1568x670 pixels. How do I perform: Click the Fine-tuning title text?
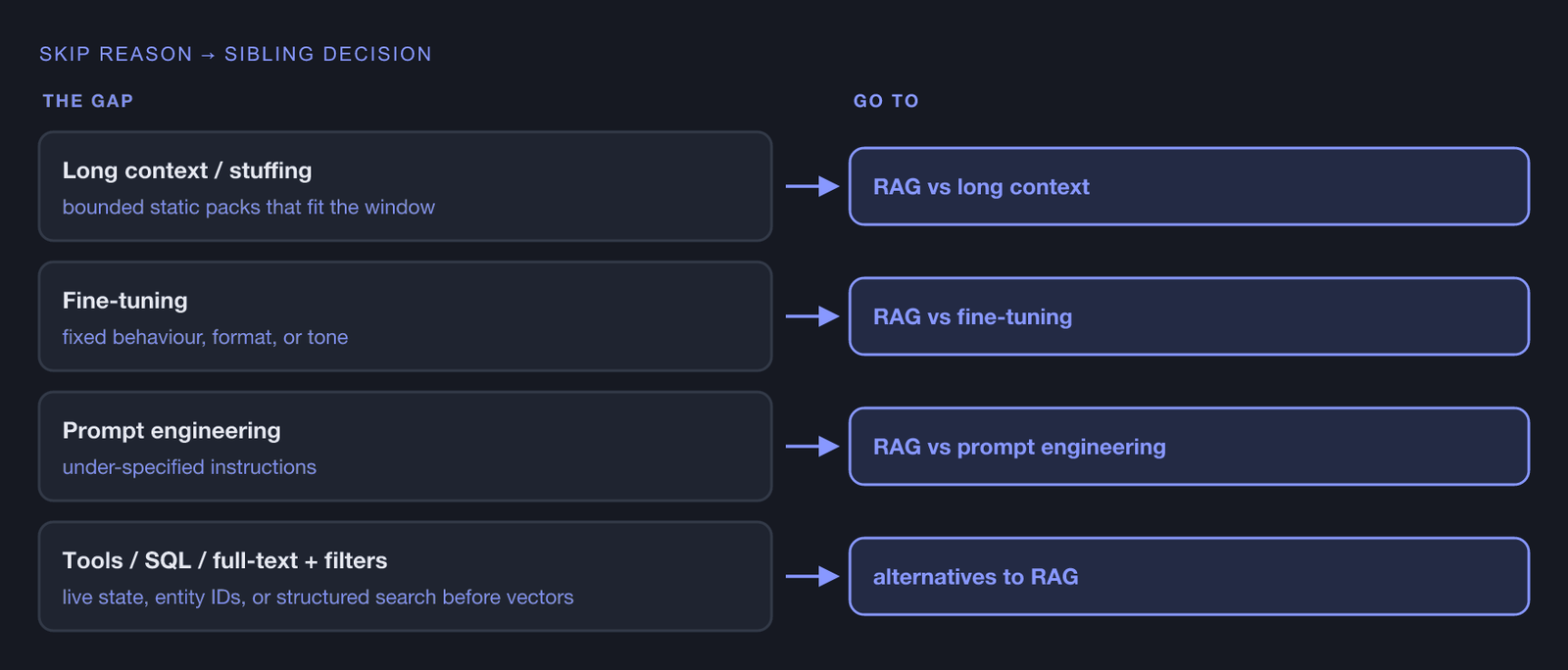pyautogui.click(x=124, y=301)
